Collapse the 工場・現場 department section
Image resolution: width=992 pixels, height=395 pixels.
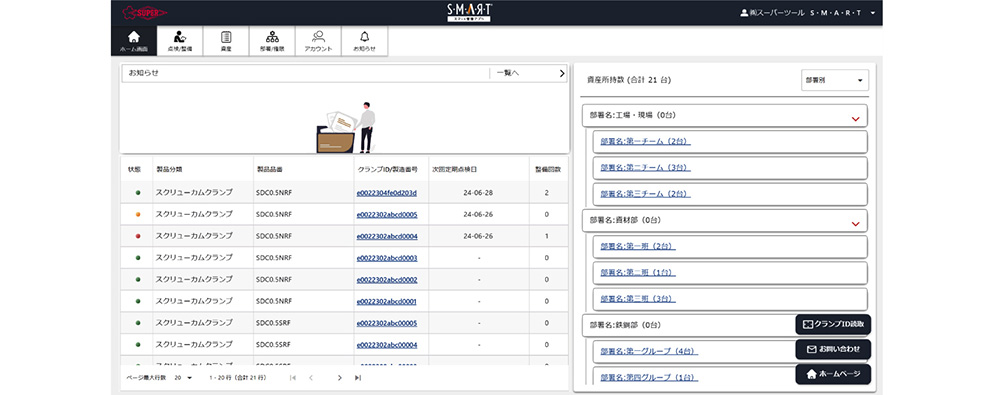855,118
